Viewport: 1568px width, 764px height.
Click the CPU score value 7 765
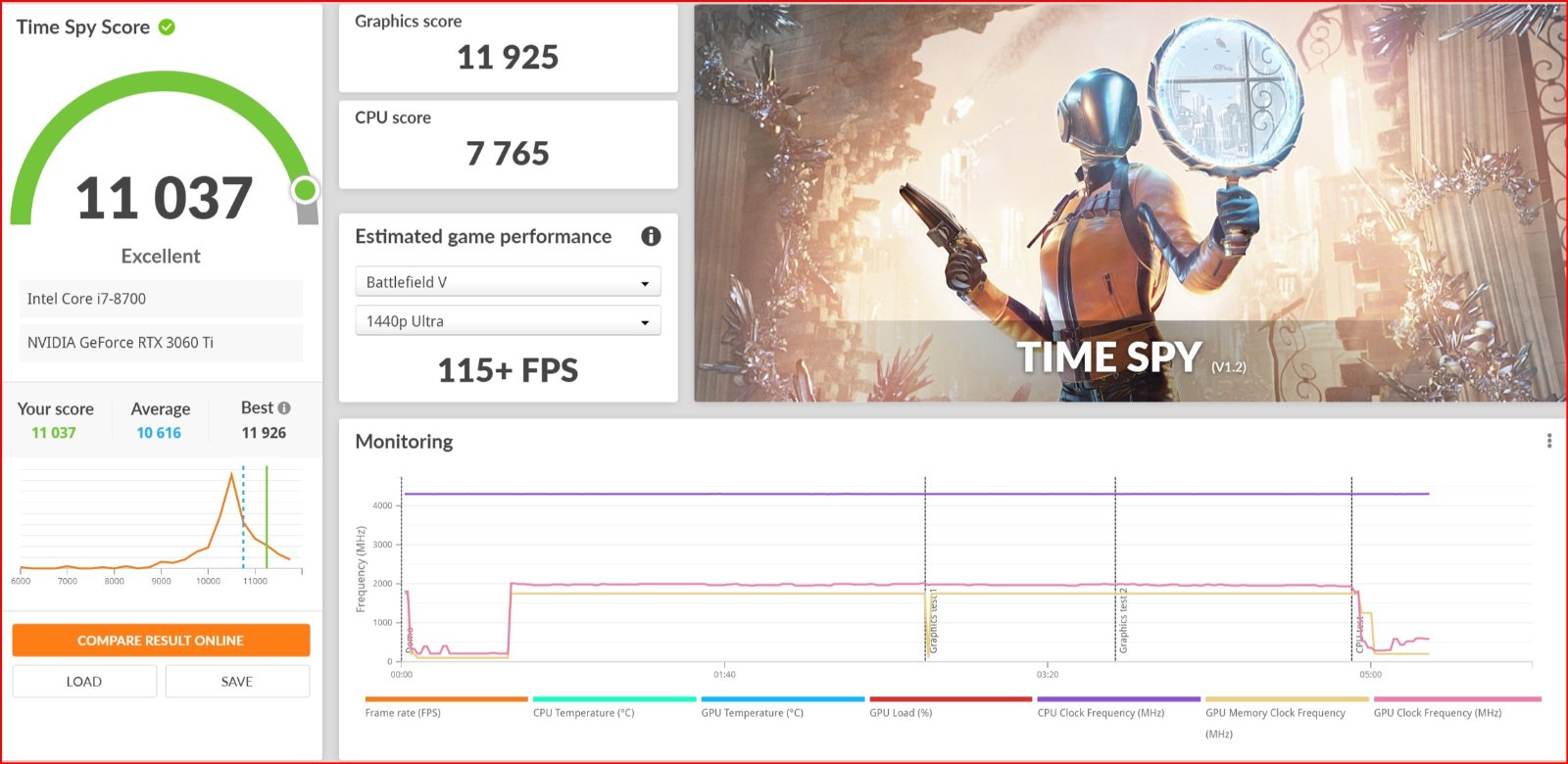click(x=508, y=154)
